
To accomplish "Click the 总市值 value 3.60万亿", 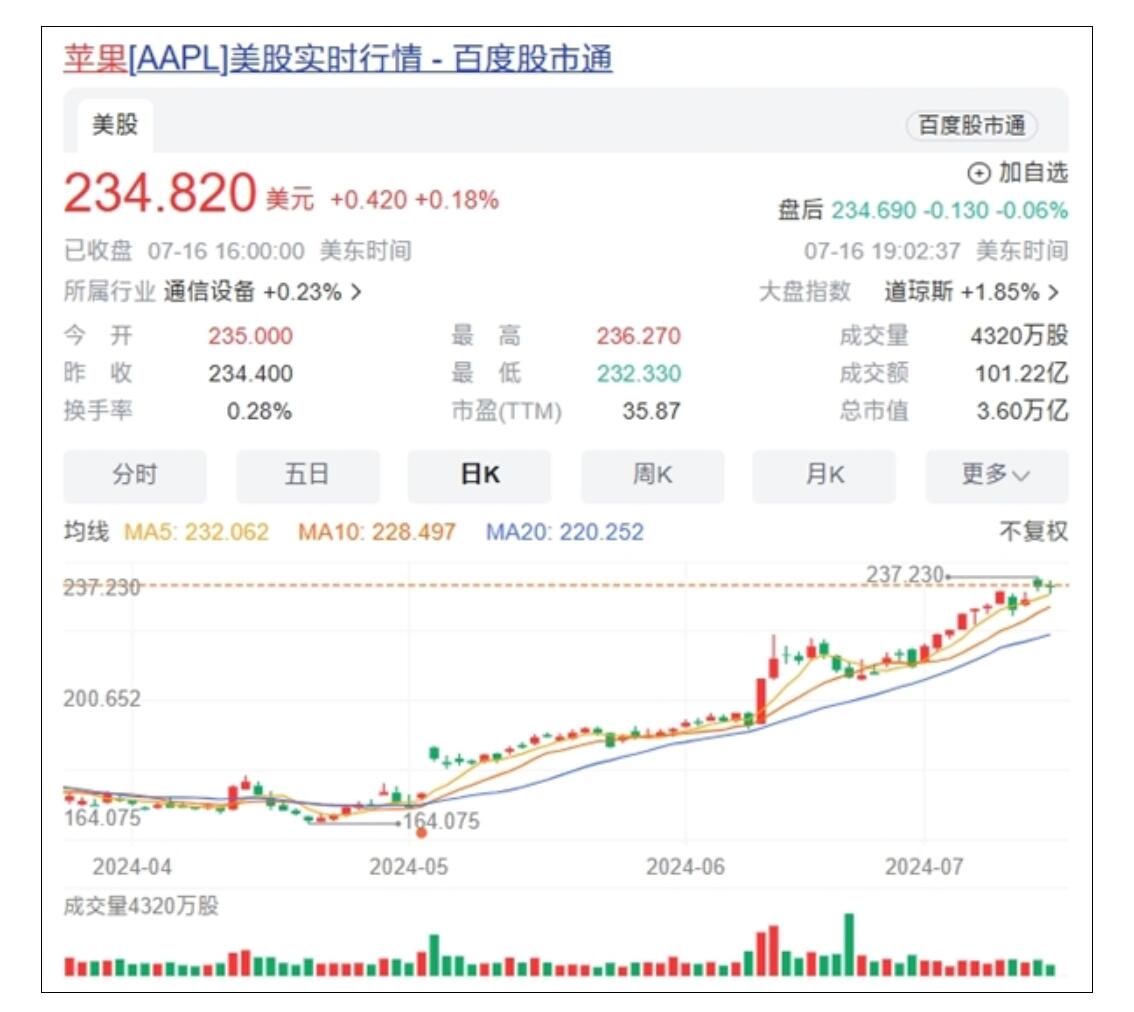I will 1022,411.
